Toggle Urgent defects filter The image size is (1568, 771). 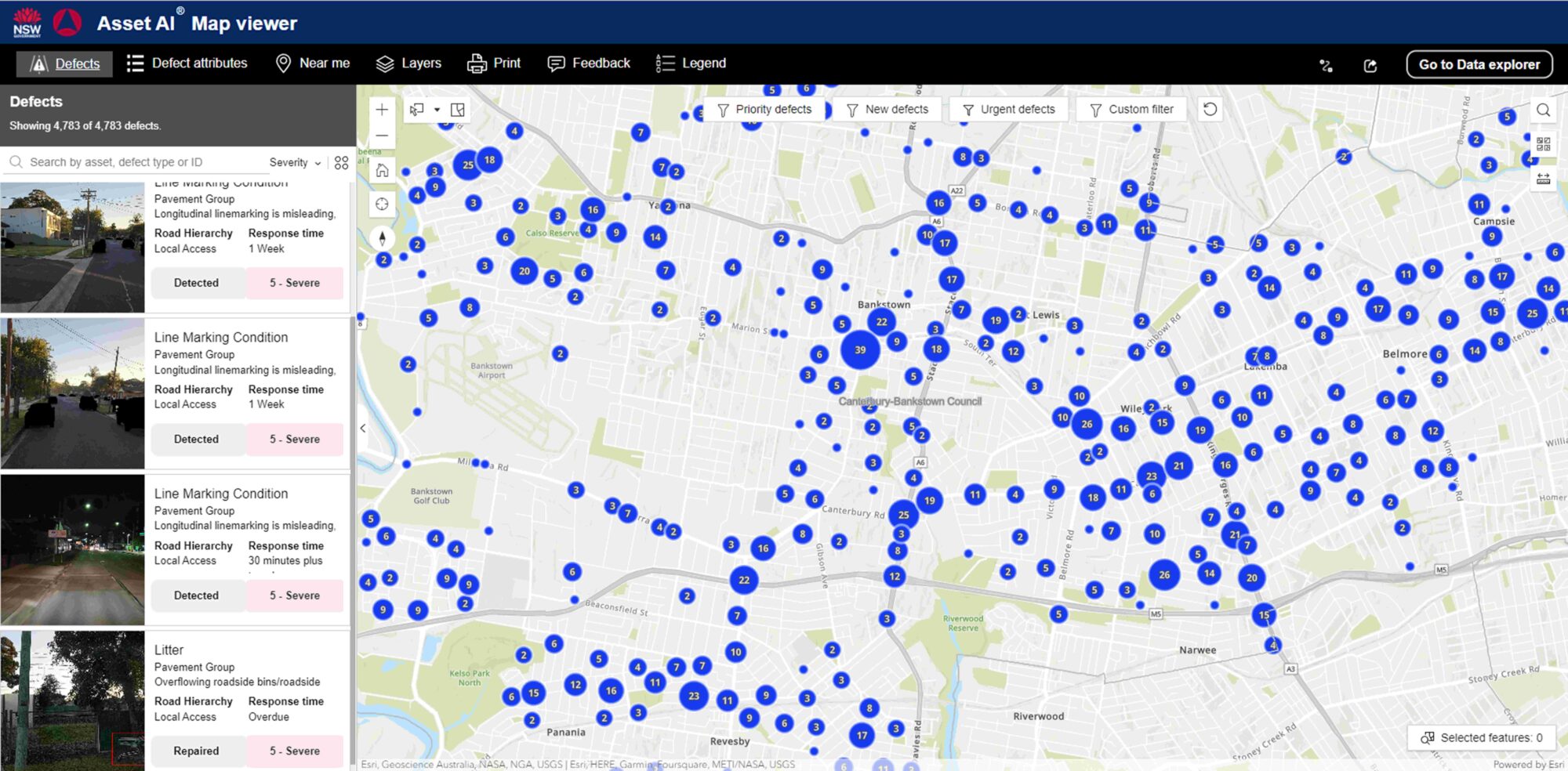pyautogui.click(x=1008, y=110)
